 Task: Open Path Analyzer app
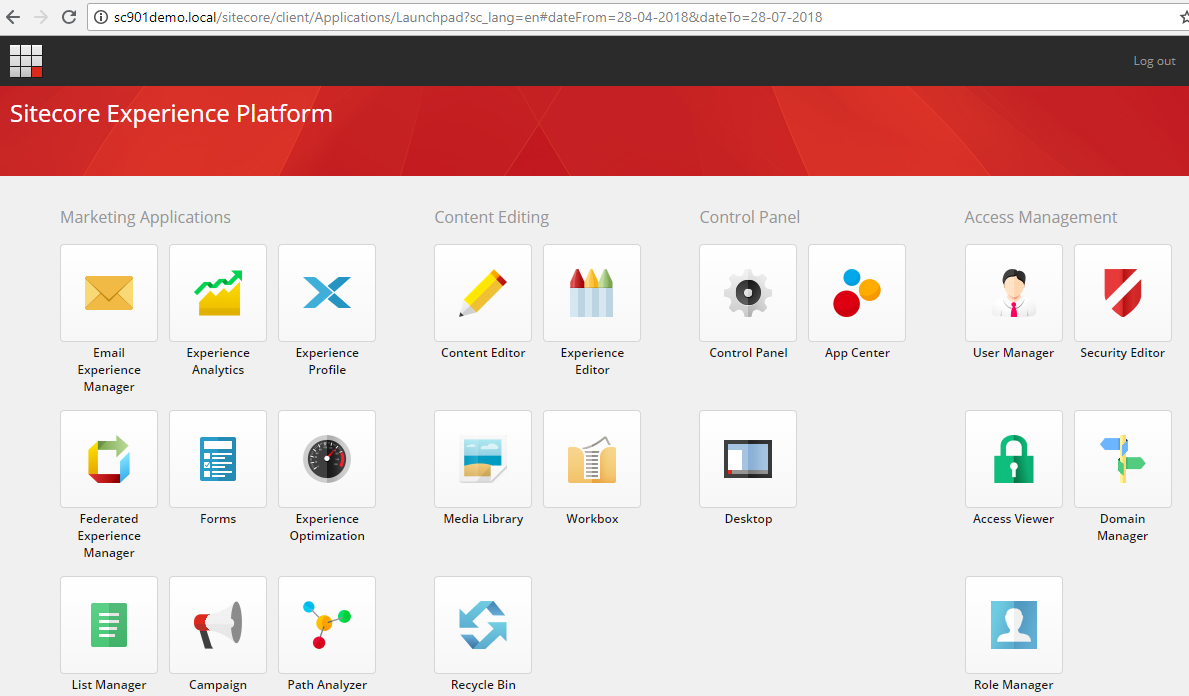(x=327, y=625)
